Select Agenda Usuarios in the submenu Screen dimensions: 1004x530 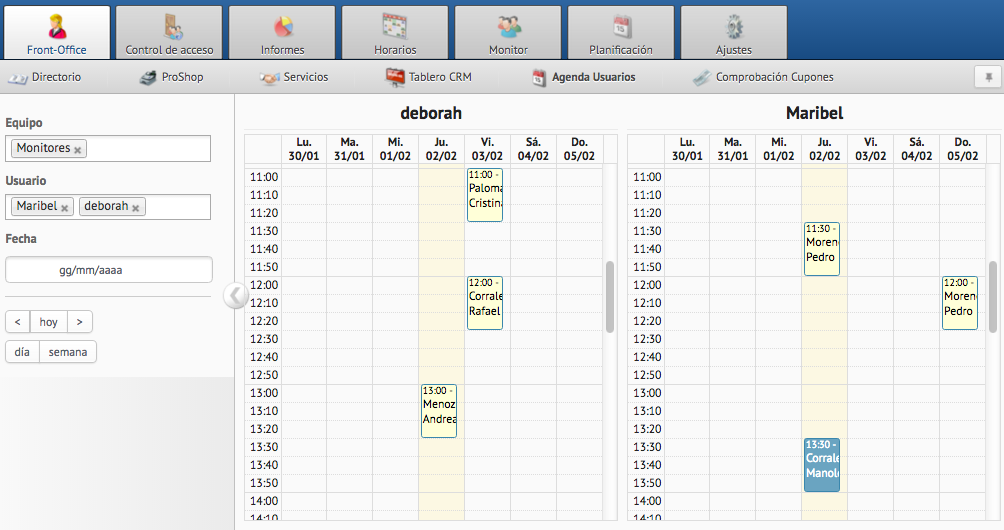coord(583,77)
